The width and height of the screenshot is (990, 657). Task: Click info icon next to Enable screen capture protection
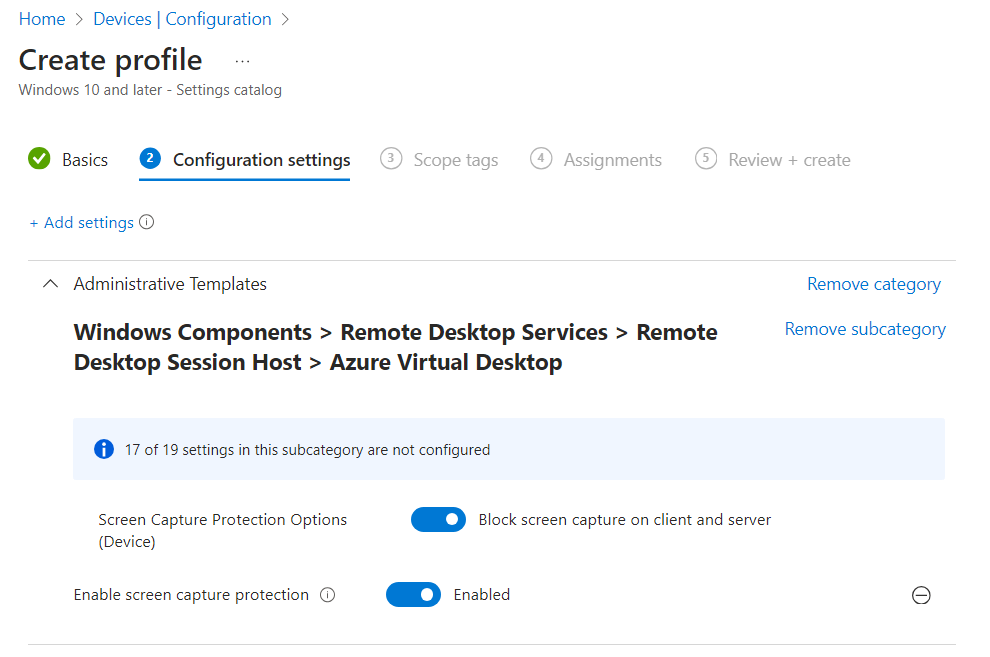click(x=327, y=595)
